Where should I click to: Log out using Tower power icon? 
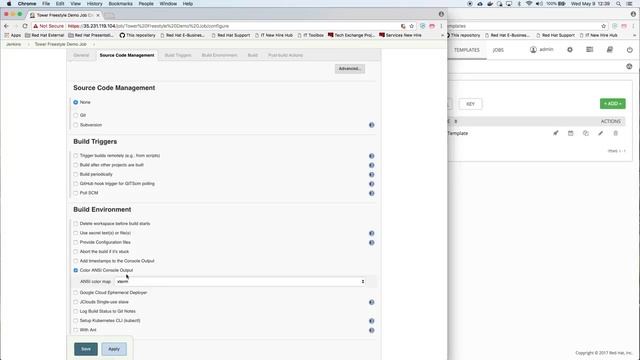(x=630, y=50)
